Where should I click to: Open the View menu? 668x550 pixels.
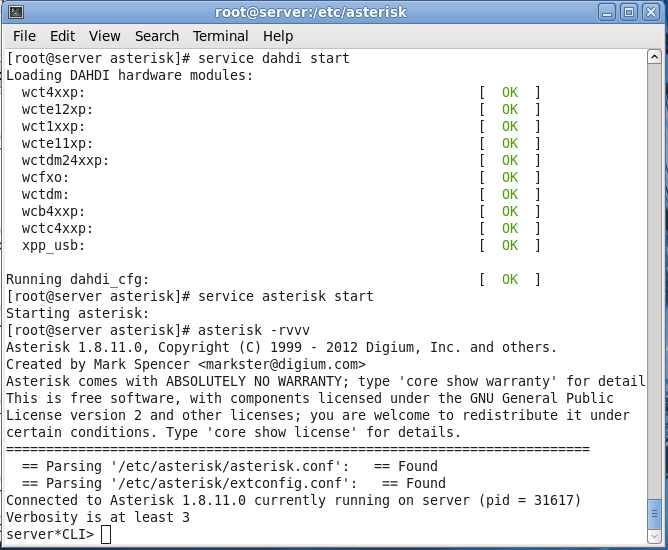(x=104, y=36)
